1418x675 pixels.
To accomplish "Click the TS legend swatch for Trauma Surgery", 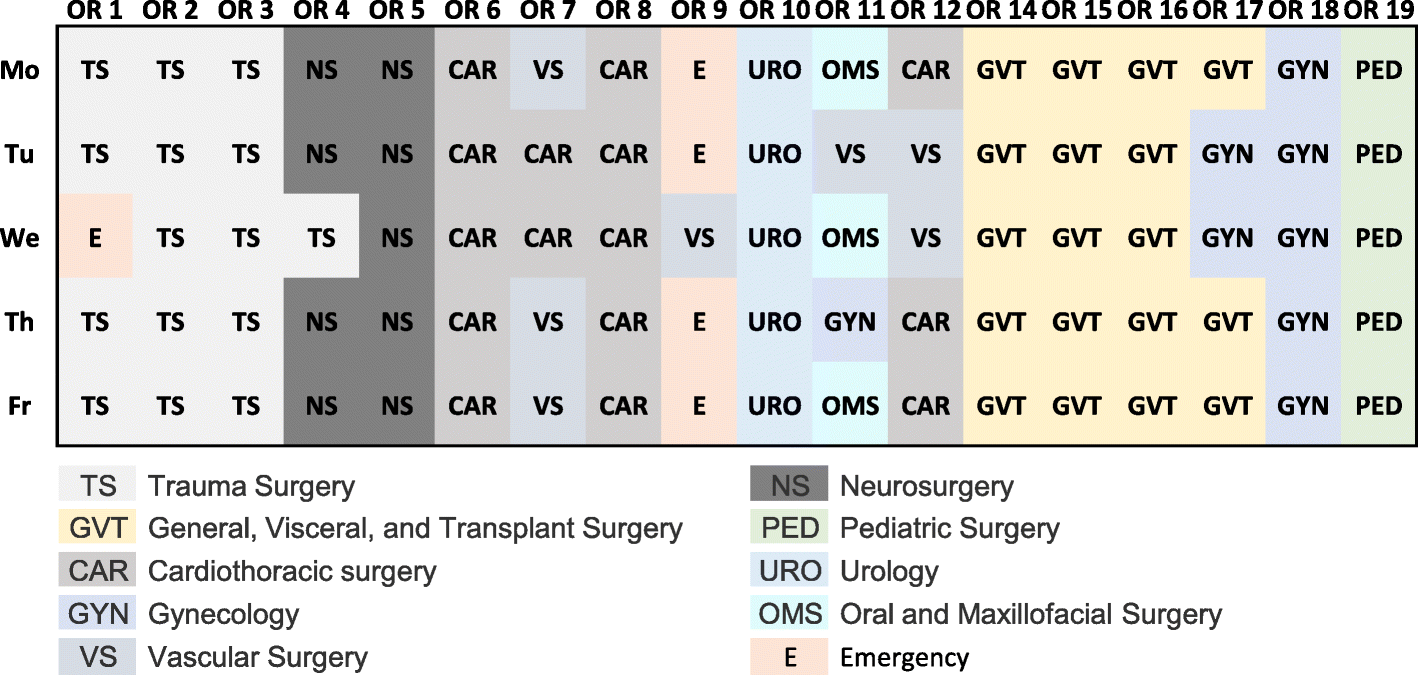I will pyautogui.click(x=97, y=487).
